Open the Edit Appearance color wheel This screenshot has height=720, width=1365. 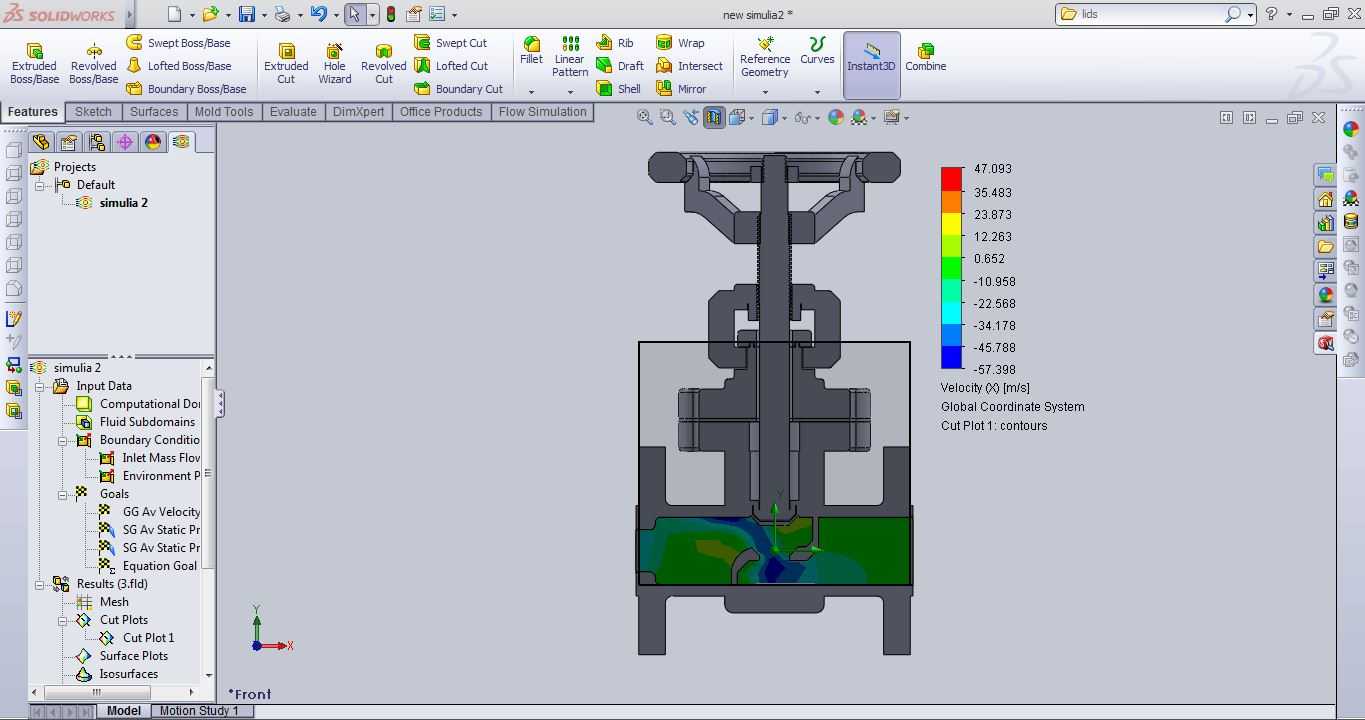pos(836,117)
